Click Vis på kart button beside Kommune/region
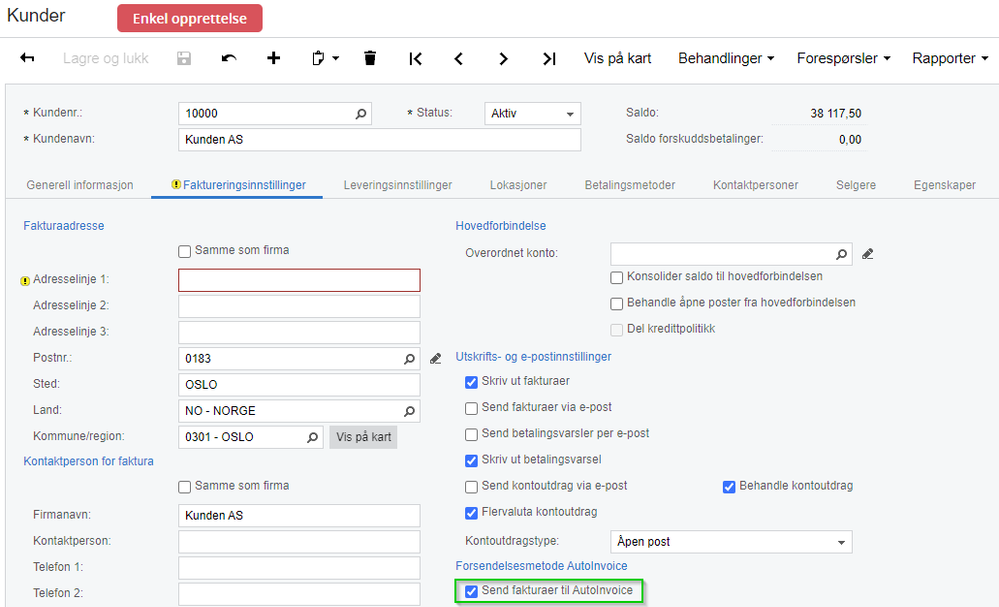 coord(363,437)
